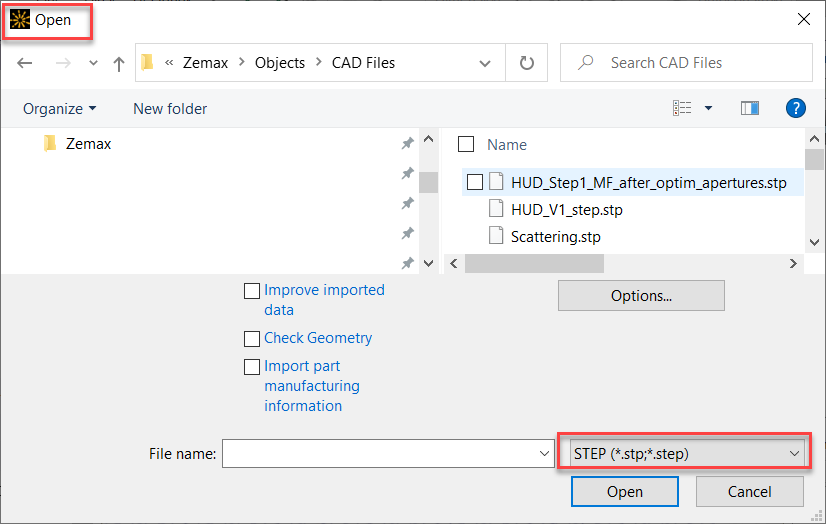Toggle the preview pane icon

(750, 108)
